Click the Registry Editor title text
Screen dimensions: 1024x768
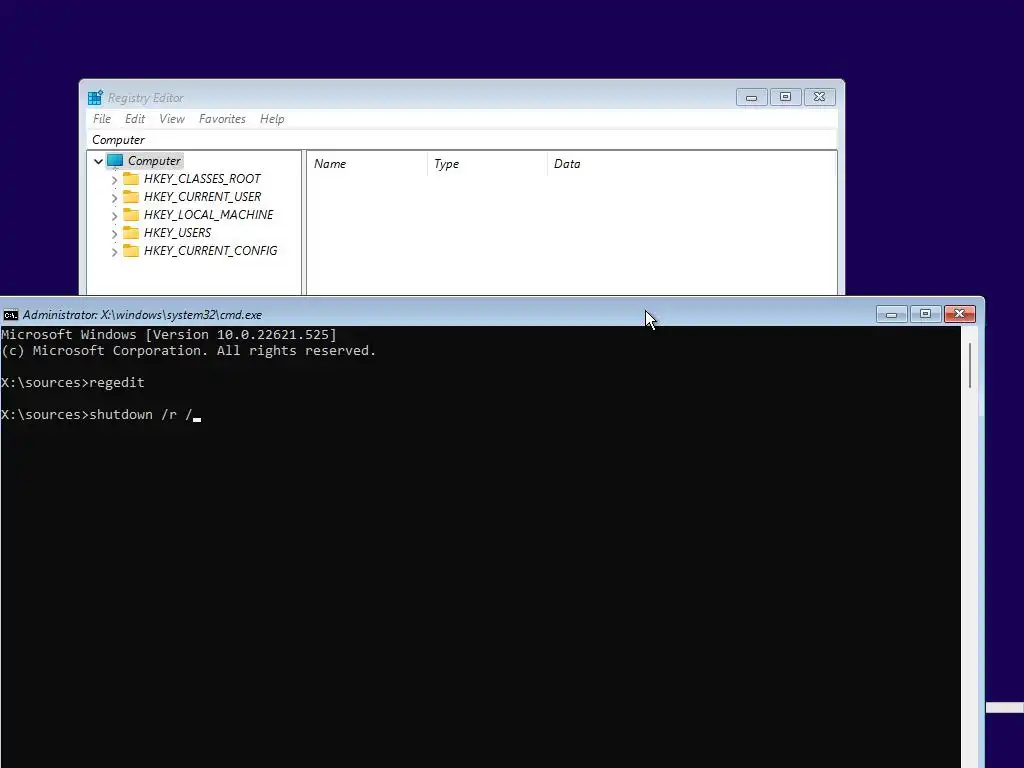(146, 98)
